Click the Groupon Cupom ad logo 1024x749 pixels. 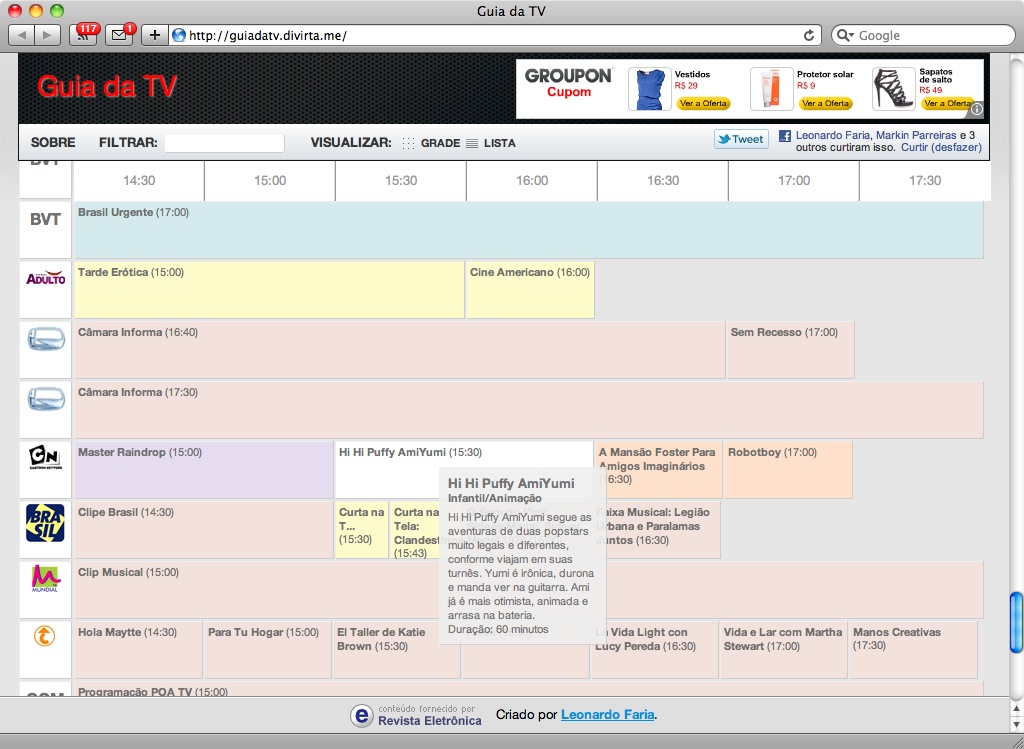(x=568, y=82)
